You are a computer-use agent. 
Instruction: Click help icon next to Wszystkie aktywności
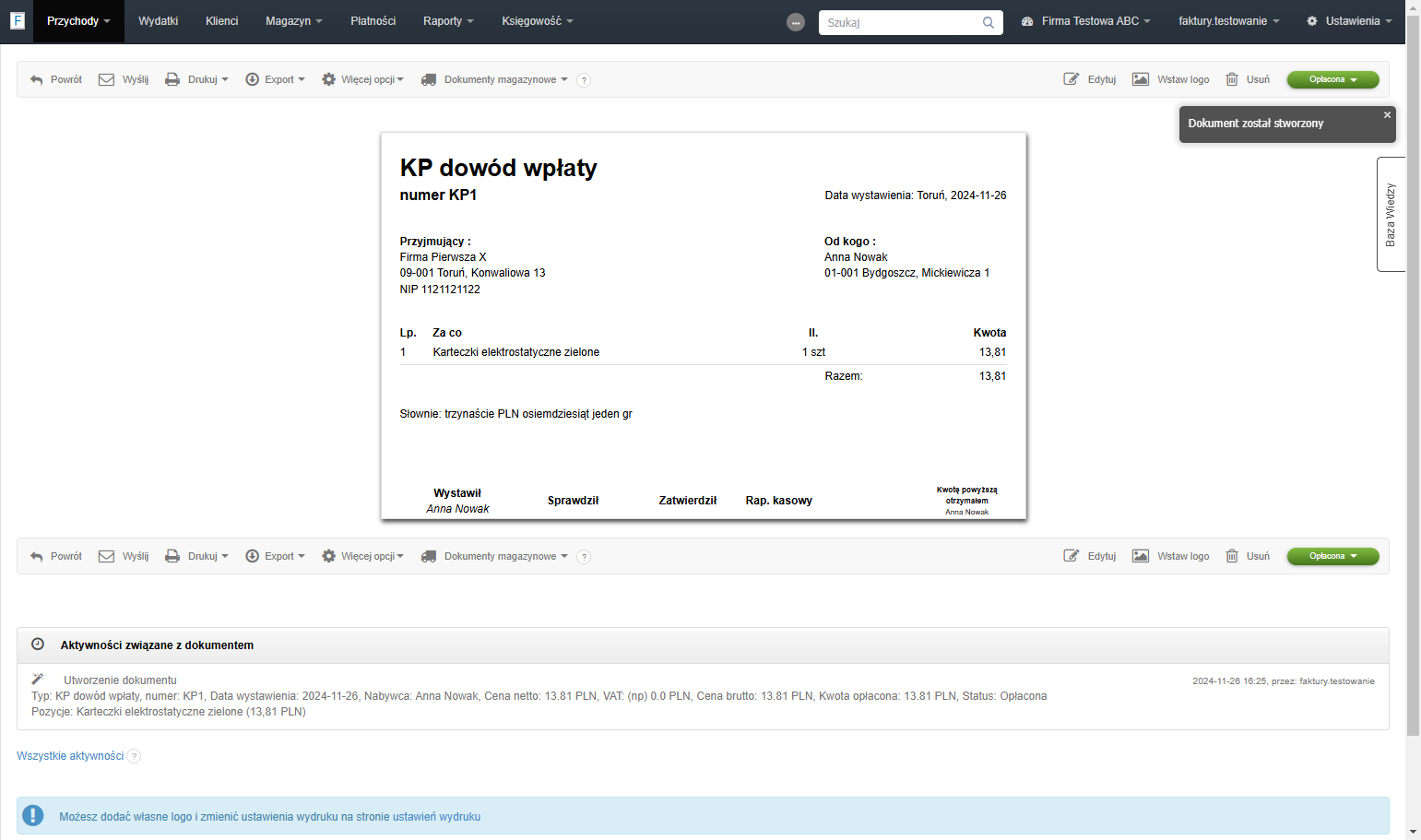(x=134, y=756)
